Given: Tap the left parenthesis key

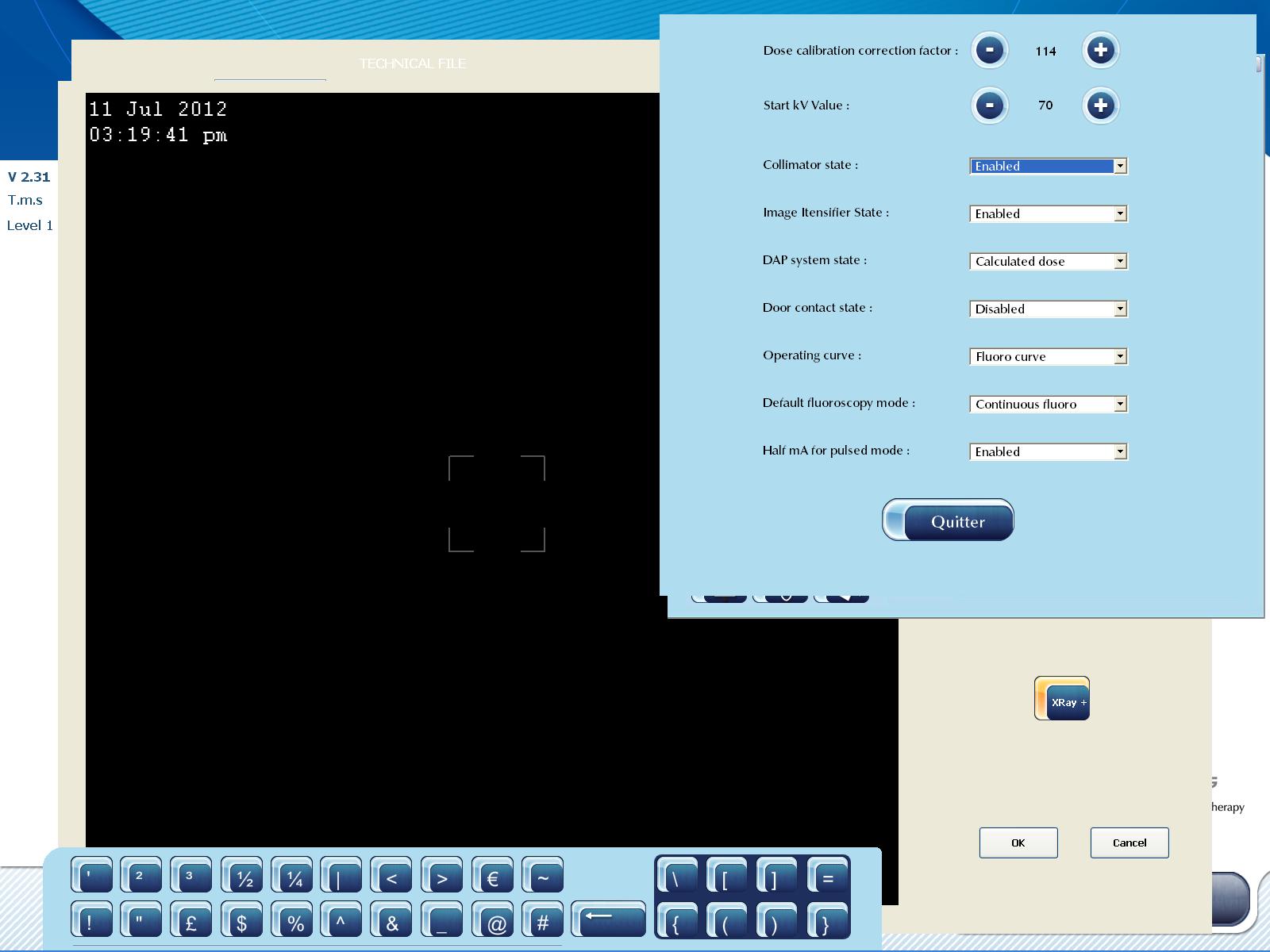Looking at the screenshot, I should (726, 921).
